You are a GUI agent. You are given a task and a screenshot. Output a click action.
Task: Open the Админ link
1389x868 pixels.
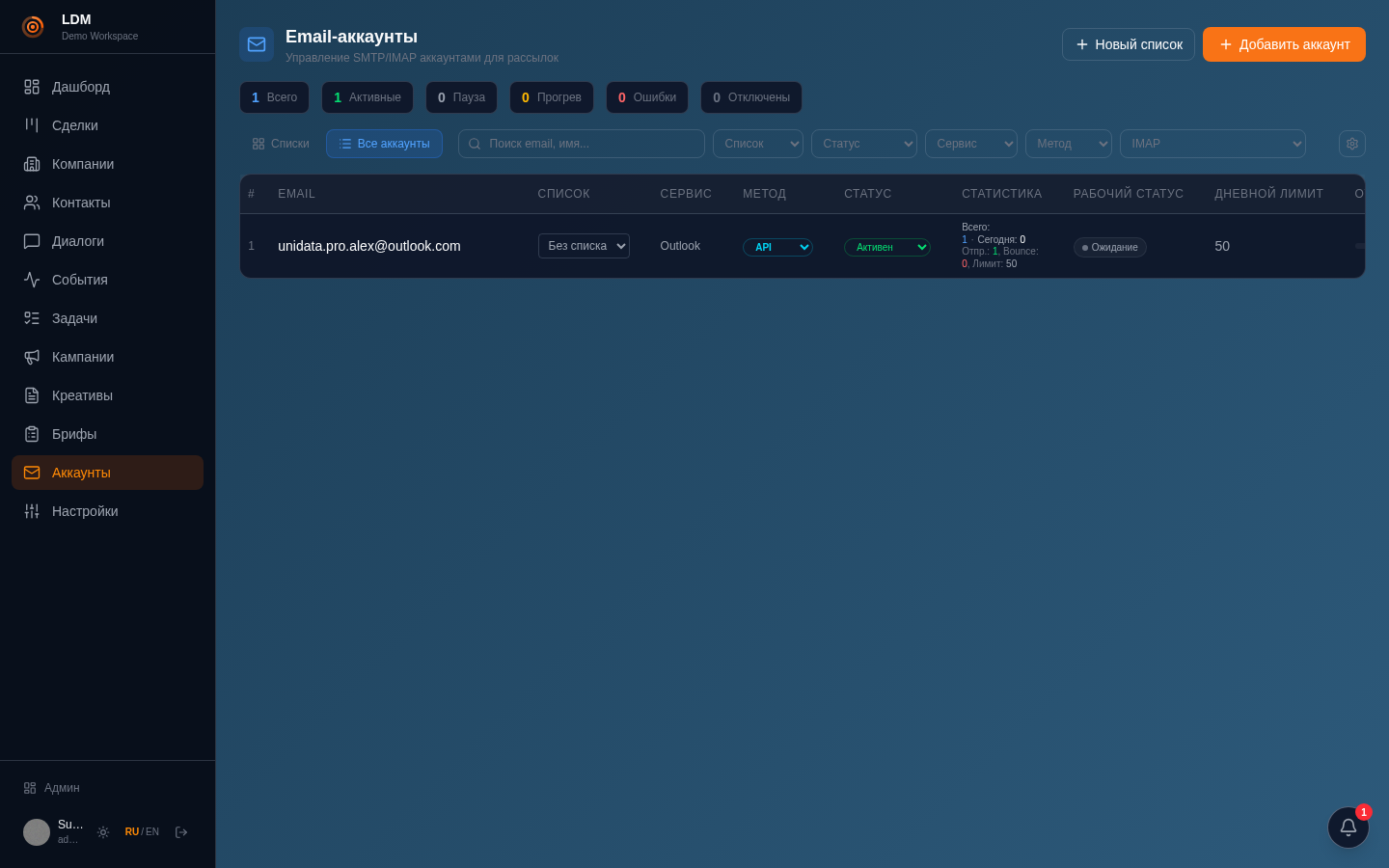(52, 788)
